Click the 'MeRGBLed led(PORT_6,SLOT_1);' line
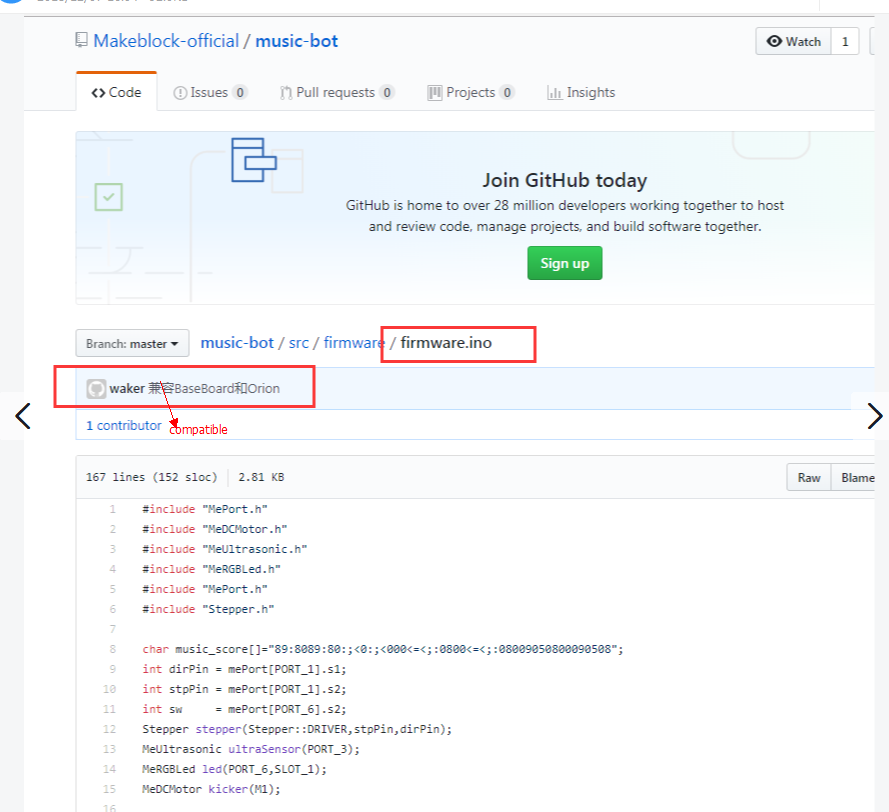Screen dimensions: 889x812 pos(235,769)
